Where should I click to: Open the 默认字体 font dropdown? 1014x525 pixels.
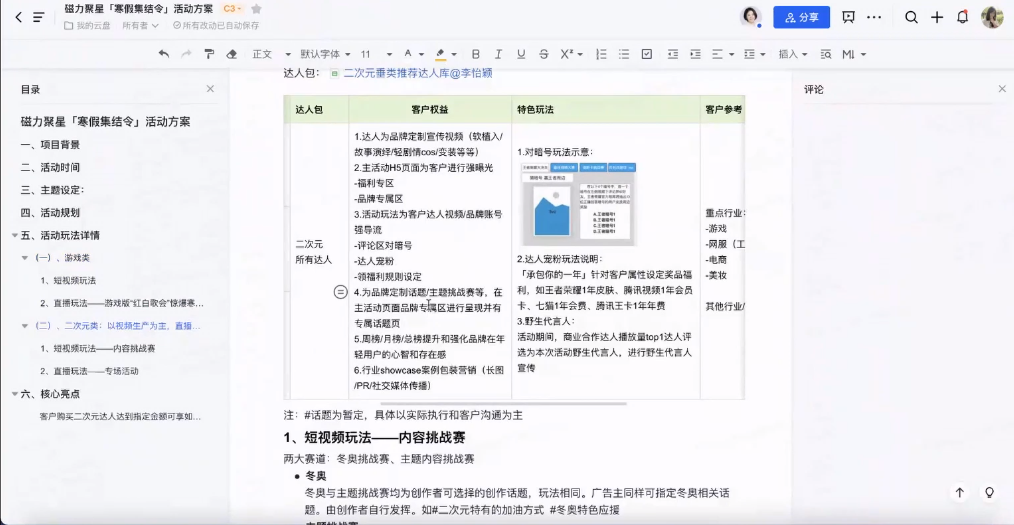point(325,54)
